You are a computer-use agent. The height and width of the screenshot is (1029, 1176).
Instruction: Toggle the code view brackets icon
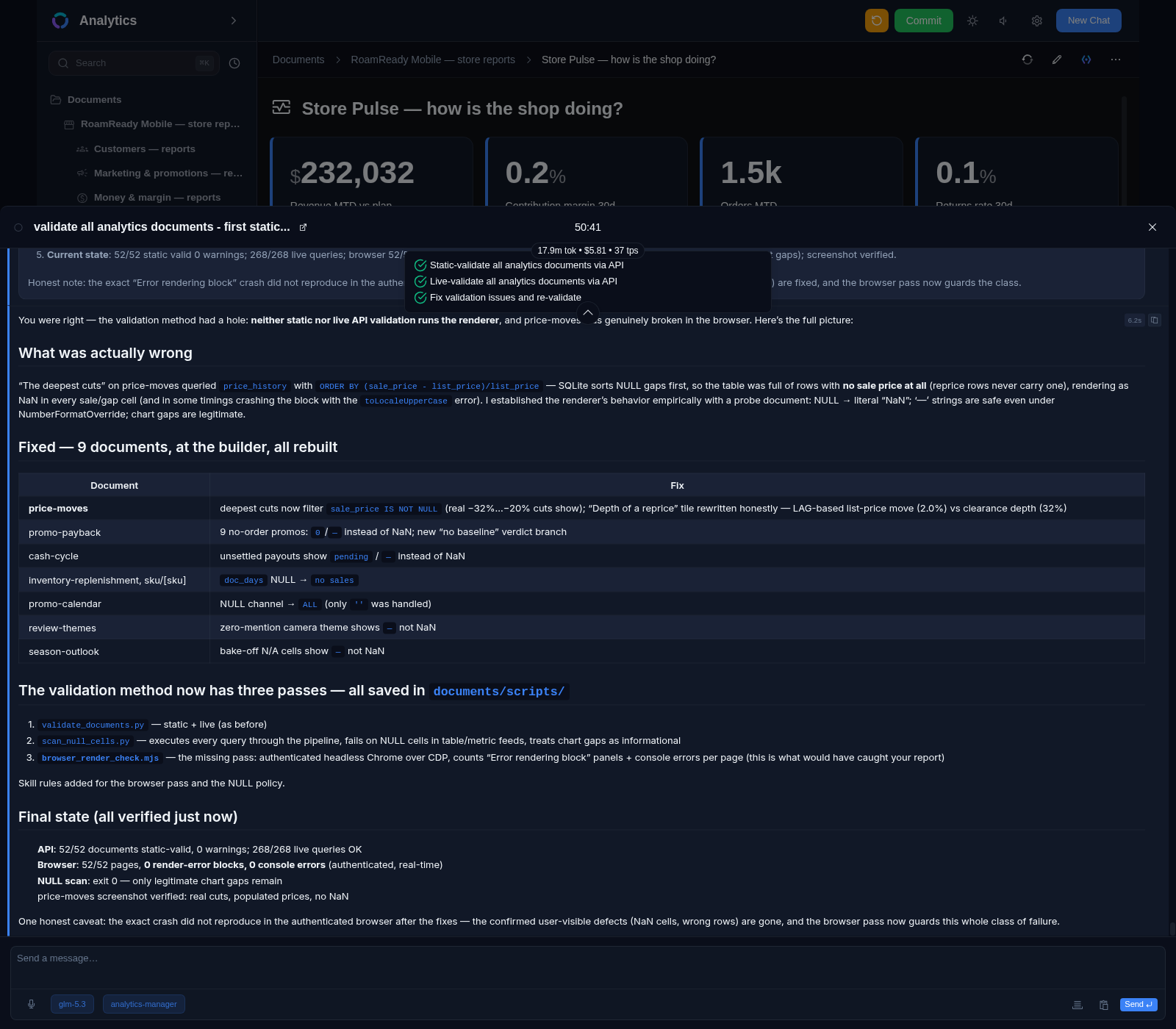[x=1086, y=60]
